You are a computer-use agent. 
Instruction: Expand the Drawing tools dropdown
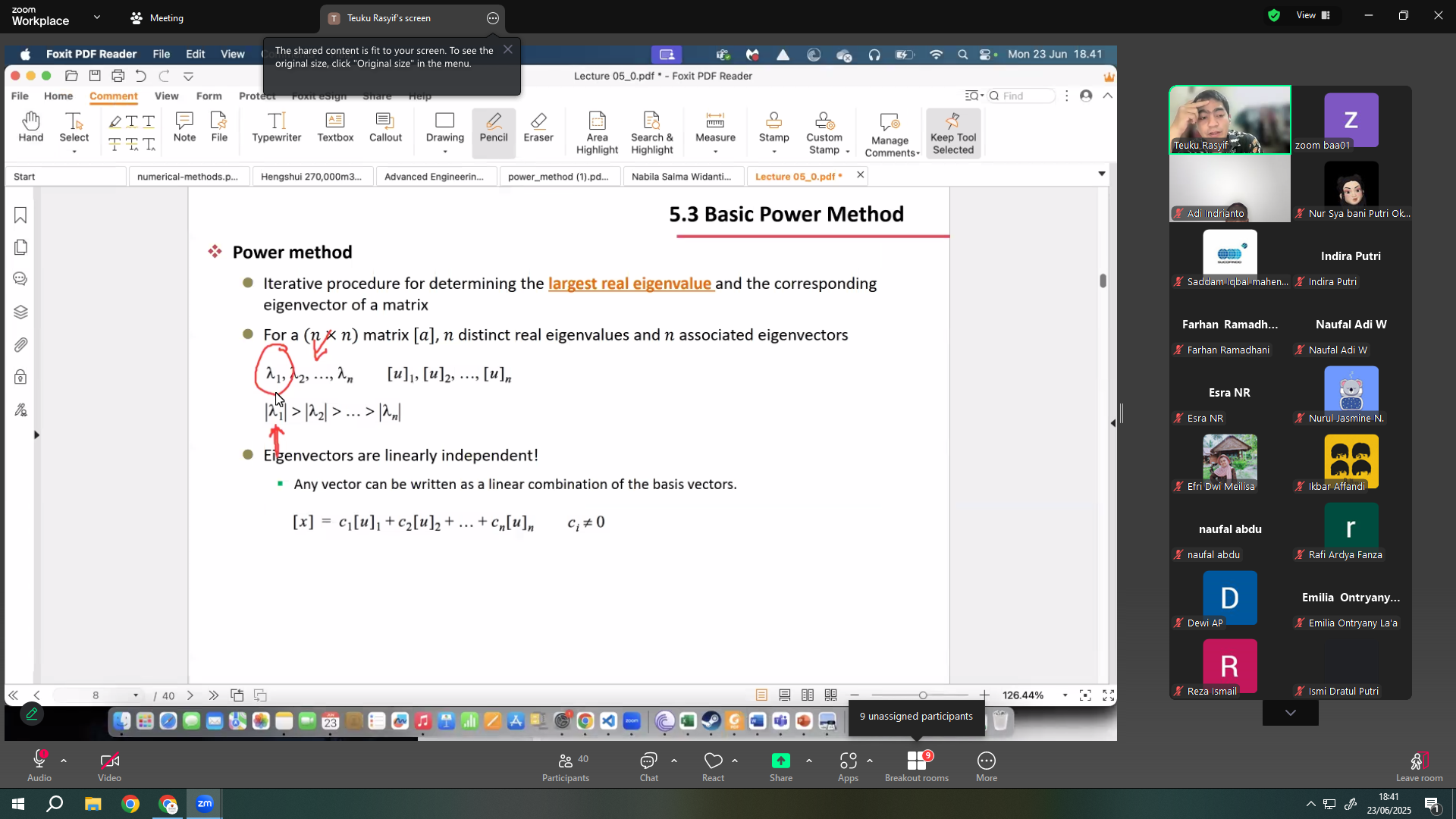click(445, 152)
